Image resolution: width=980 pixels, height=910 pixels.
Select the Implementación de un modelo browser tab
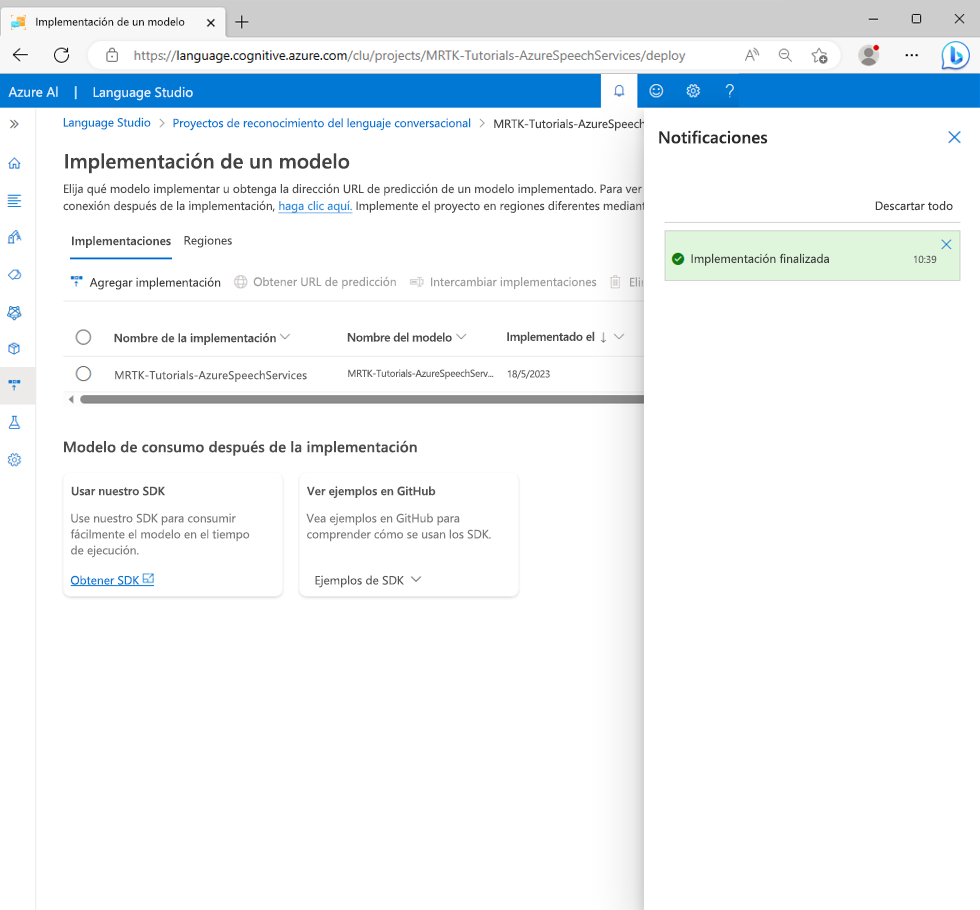click(113, 22)
